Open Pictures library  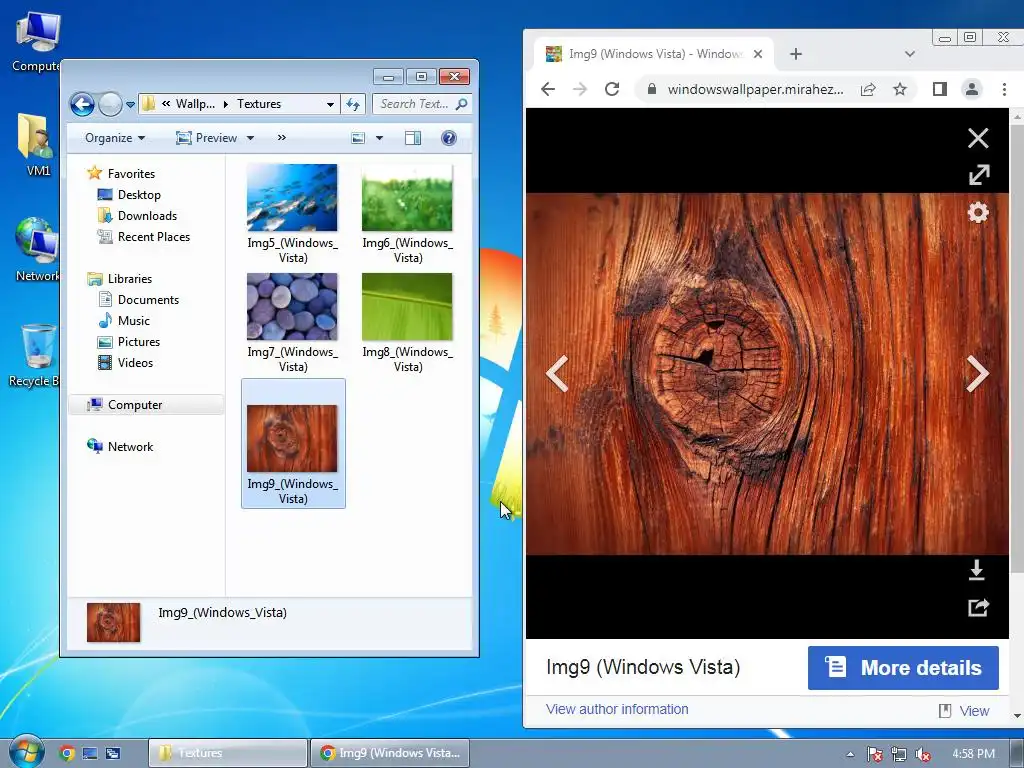(x=138, y=342)
